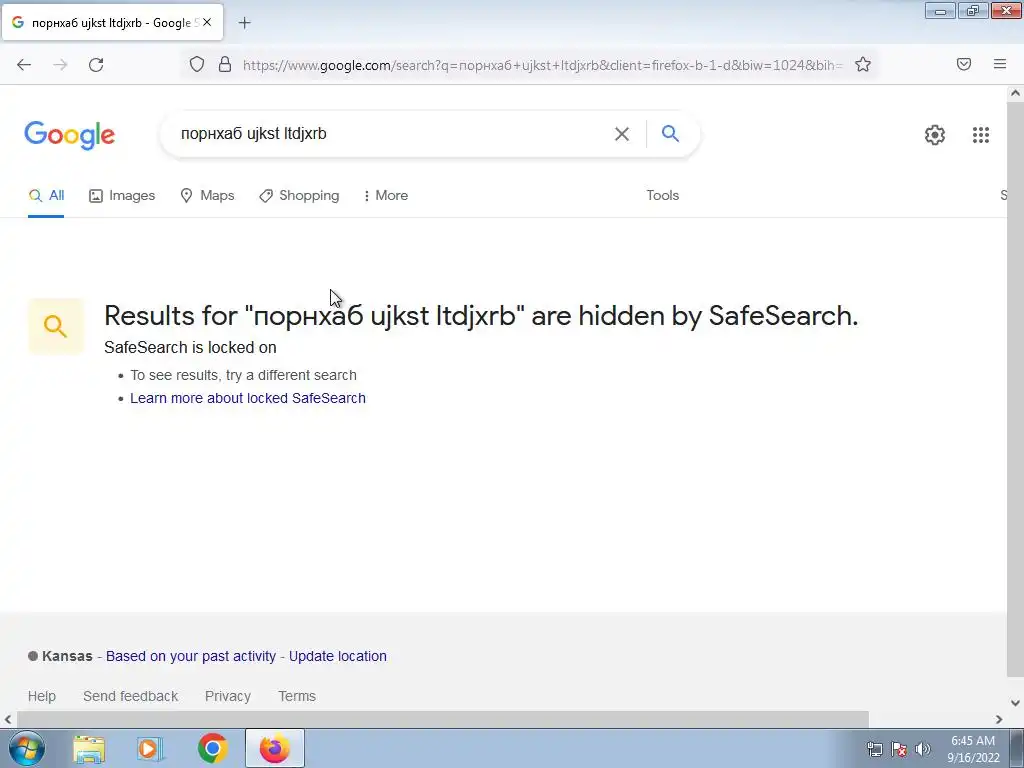Close the Google search tab

click(x=207, y=22)
